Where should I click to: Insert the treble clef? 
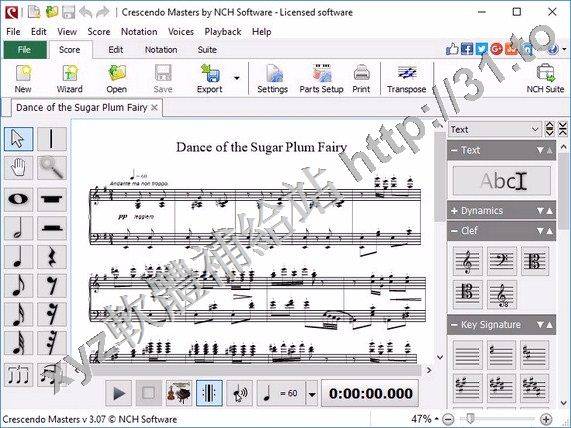pyautogui.click(x=468, y=261)
